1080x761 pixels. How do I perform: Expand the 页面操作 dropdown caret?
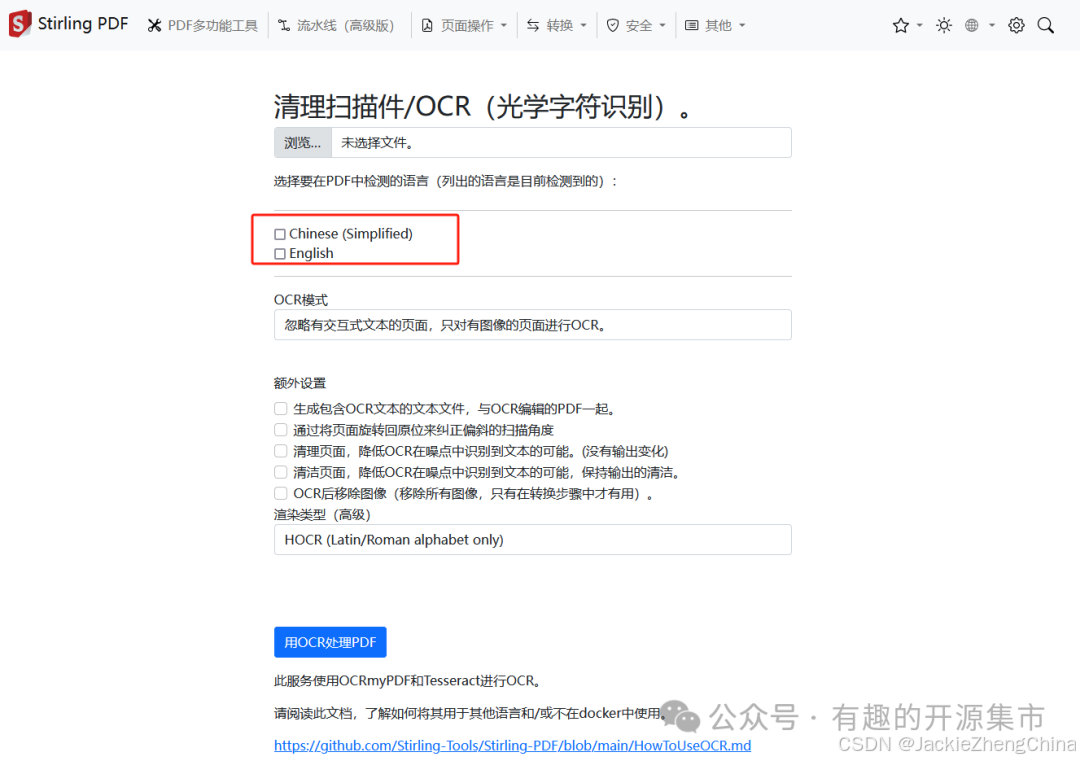click(504, 25)
